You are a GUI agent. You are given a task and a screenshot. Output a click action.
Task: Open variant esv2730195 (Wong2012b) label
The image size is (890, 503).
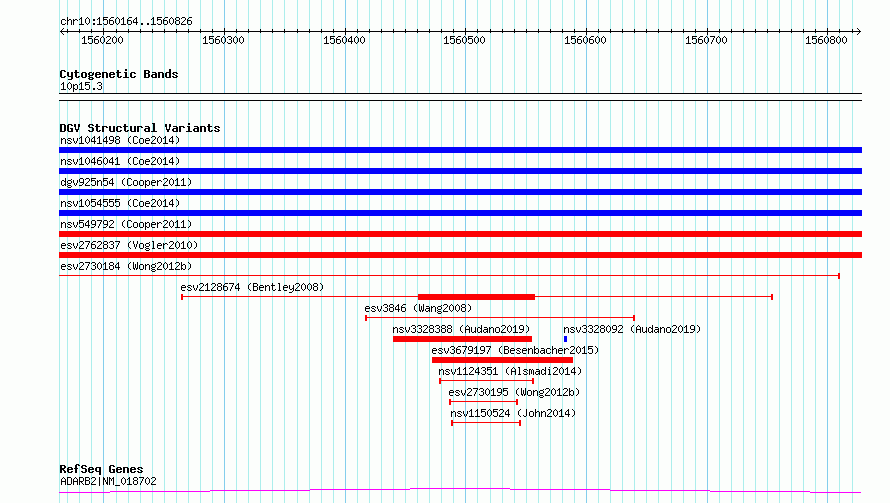[514, 392]
